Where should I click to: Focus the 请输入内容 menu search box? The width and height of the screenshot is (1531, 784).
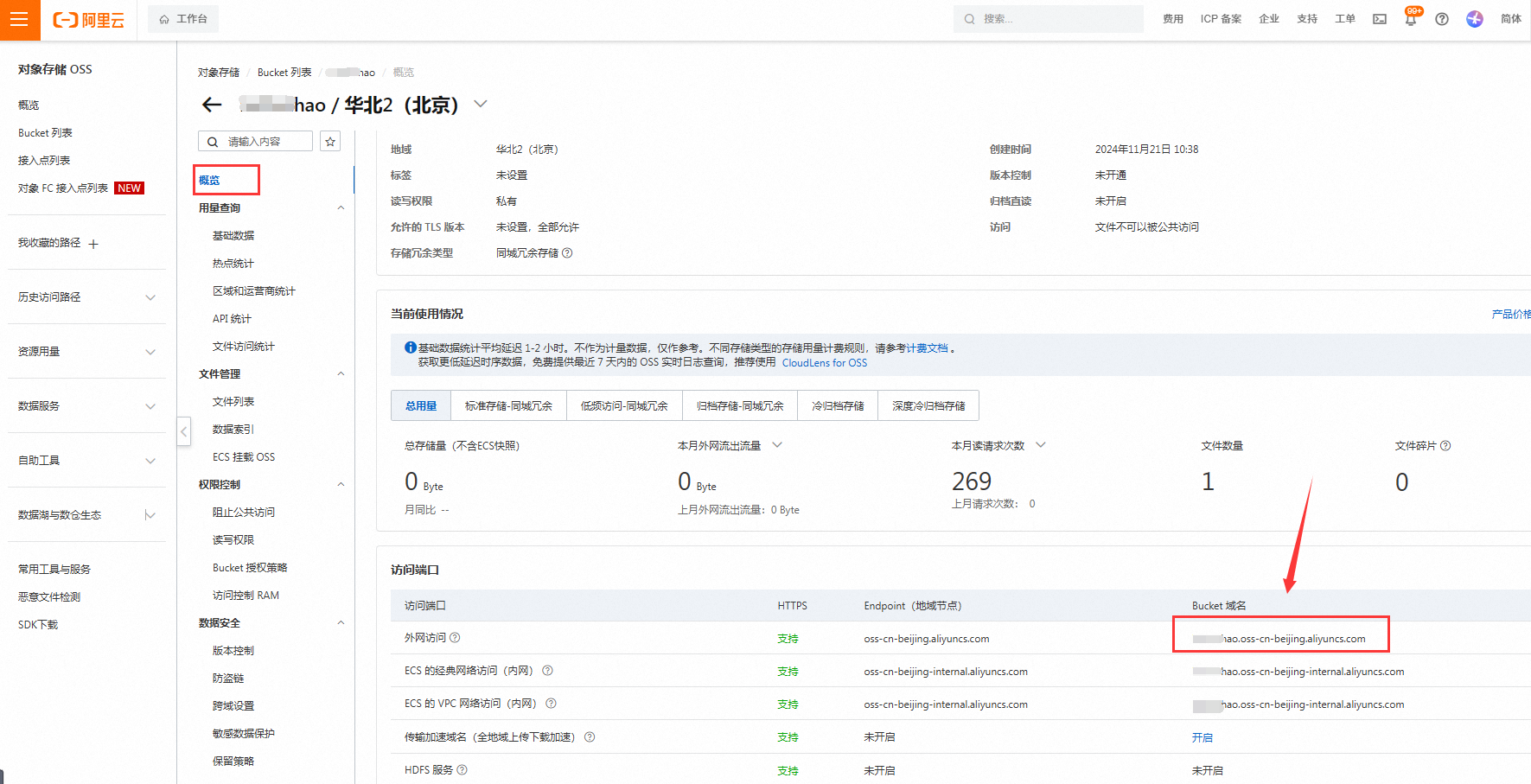click(x=255, y=141)
